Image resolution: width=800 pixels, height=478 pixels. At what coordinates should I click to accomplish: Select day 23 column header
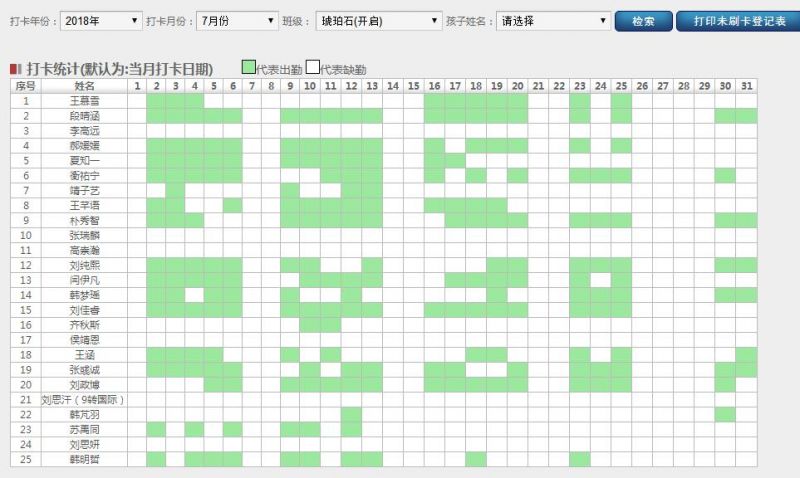pyautogui.click(x=580, y=86)
